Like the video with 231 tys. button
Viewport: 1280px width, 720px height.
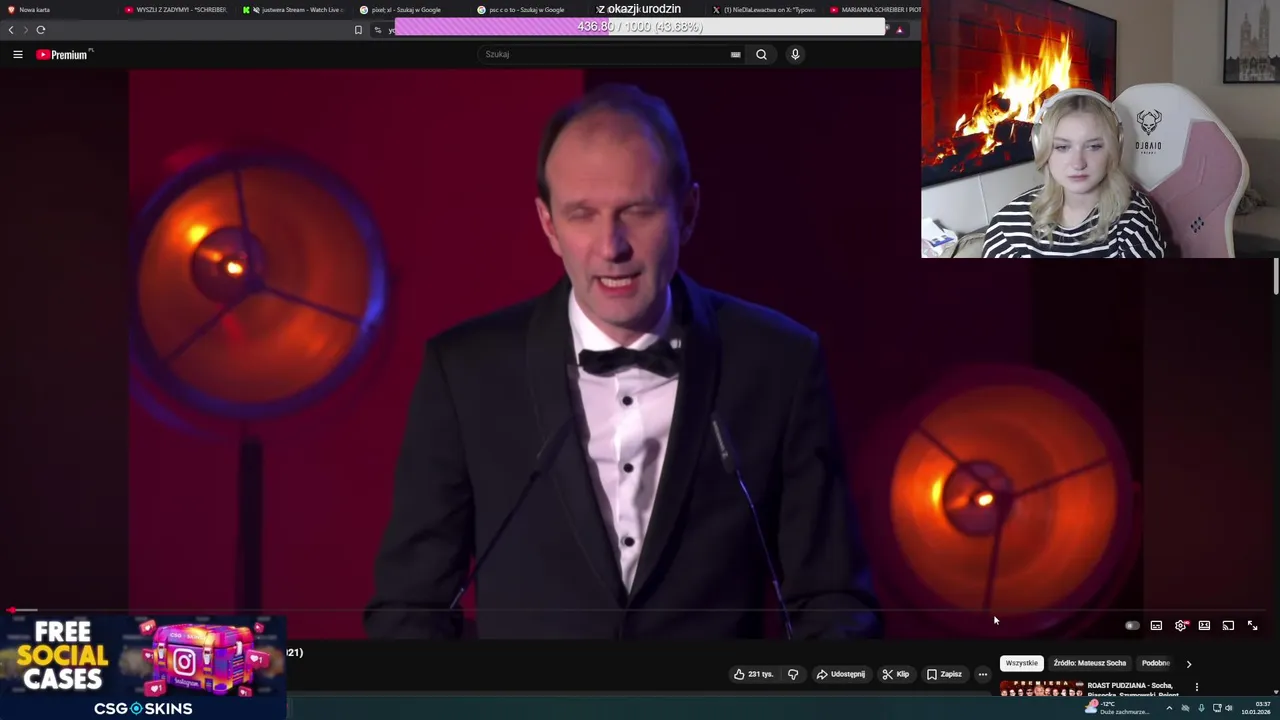coord(754,674)
